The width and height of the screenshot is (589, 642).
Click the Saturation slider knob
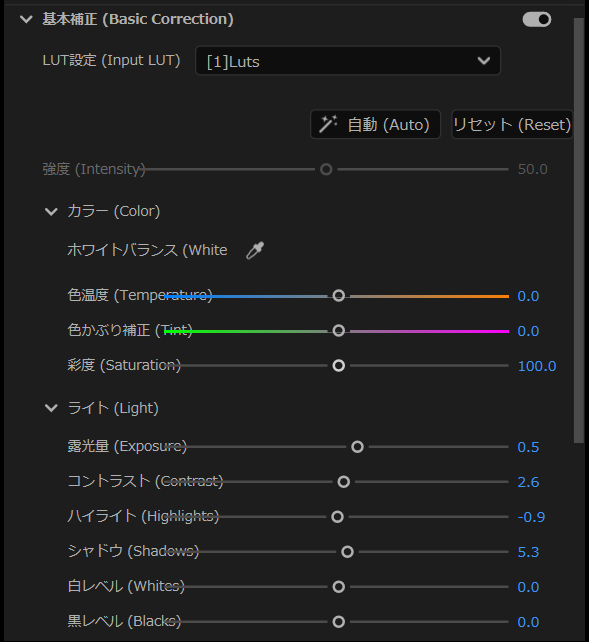click(339, 366)
